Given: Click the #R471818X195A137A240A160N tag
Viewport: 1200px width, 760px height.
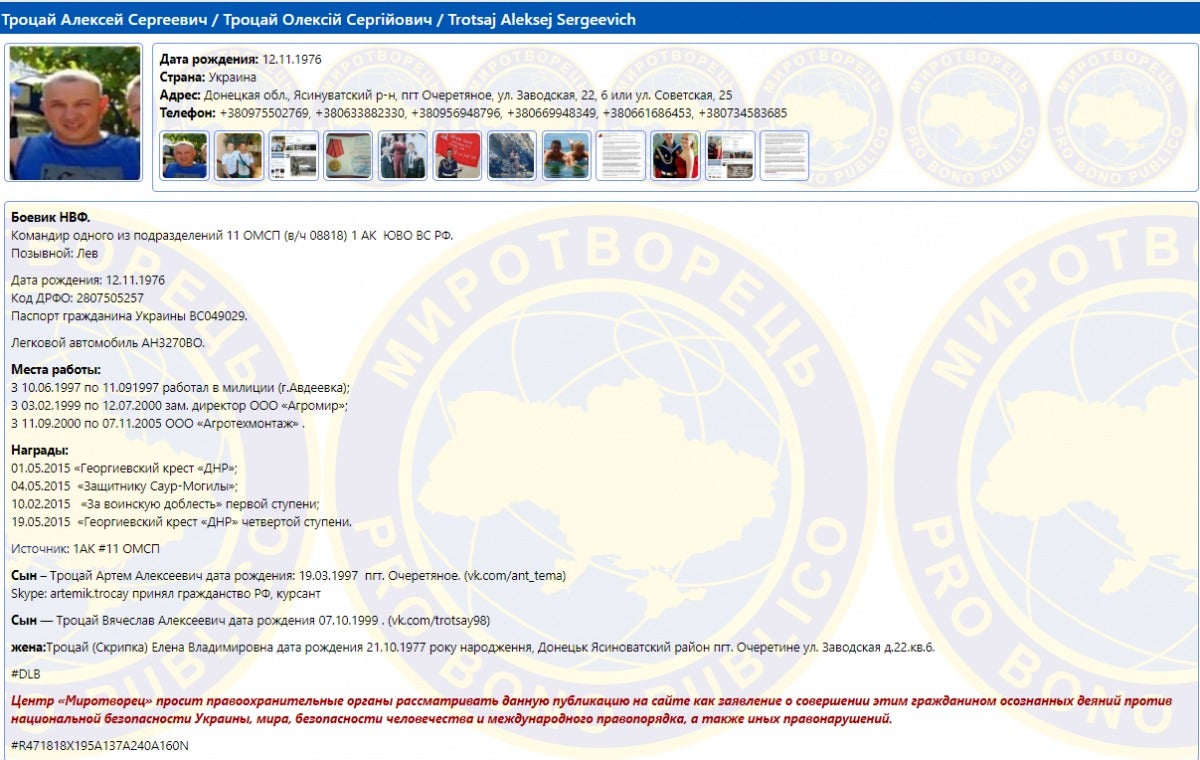Looking at the screenshot, I should (x=99, y=746).
